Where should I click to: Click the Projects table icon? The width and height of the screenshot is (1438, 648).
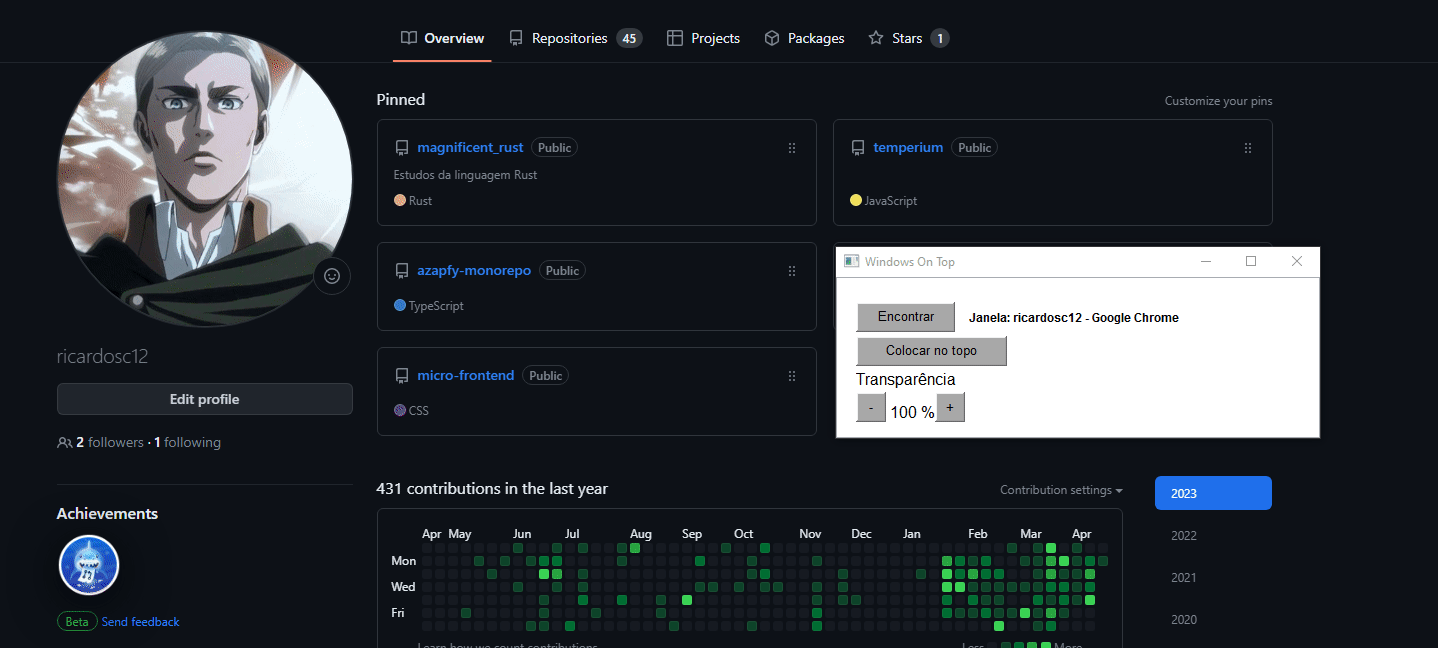pyautogui.click(x=675, y=38)
